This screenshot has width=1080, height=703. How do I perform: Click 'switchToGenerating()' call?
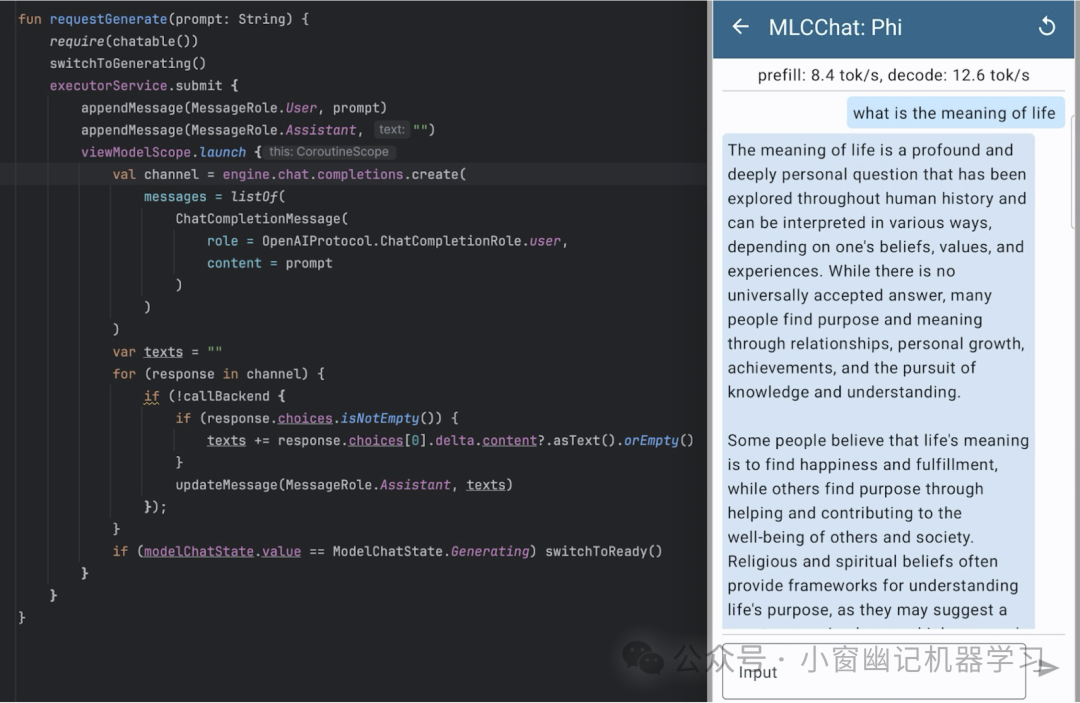(127, 63)
